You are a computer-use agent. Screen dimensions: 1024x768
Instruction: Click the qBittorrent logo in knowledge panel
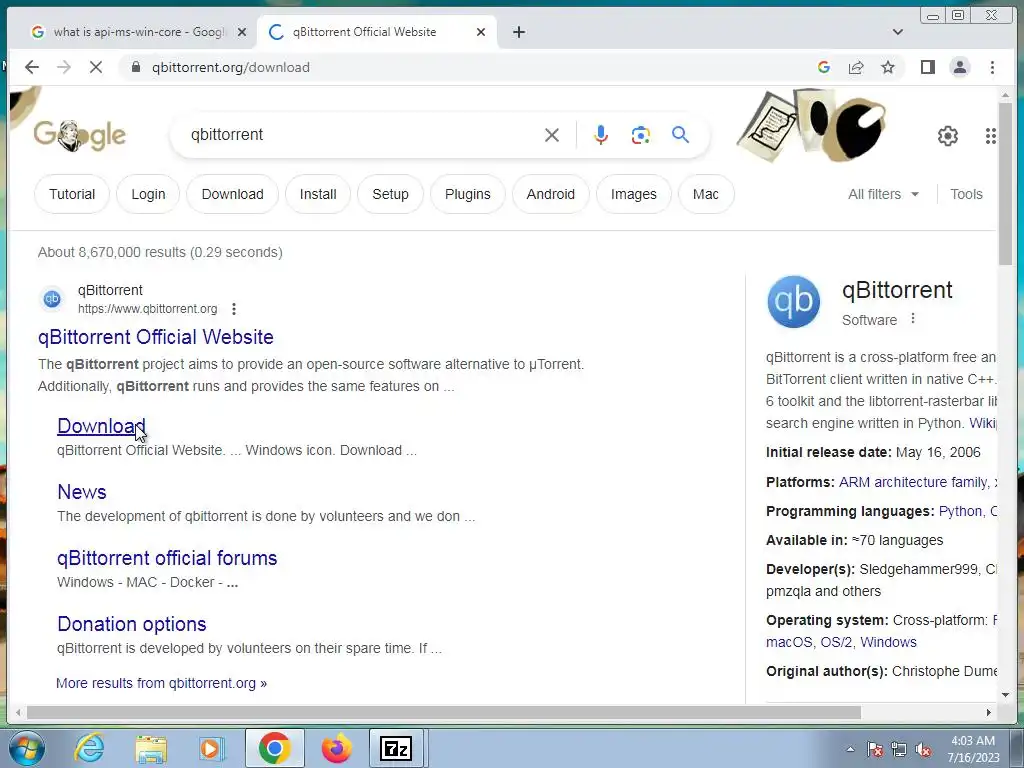tap(793, 302)
